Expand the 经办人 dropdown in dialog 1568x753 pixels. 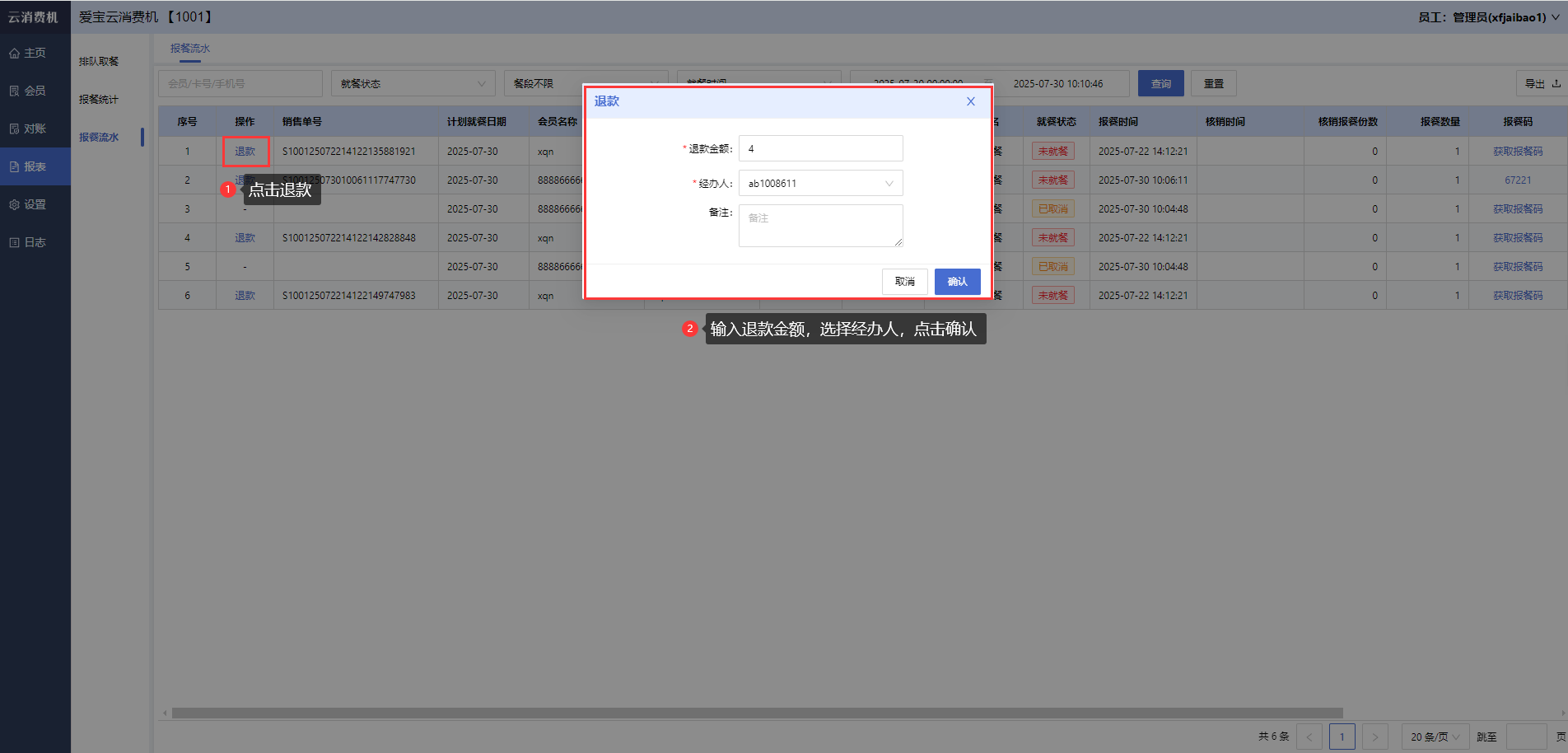(820, 183)
